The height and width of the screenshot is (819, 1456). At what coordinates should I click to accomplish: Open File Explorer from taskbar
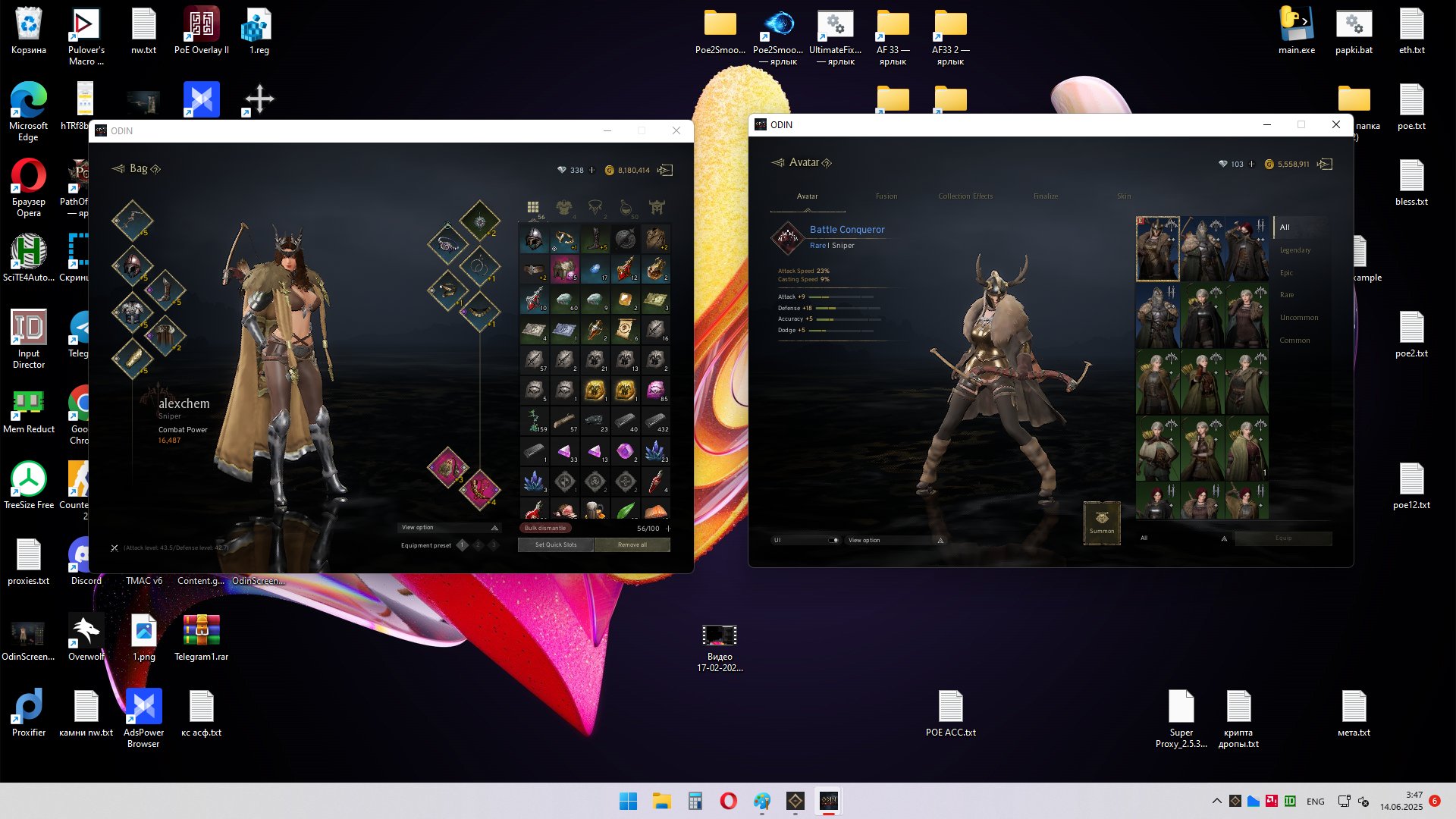[661, 802]
